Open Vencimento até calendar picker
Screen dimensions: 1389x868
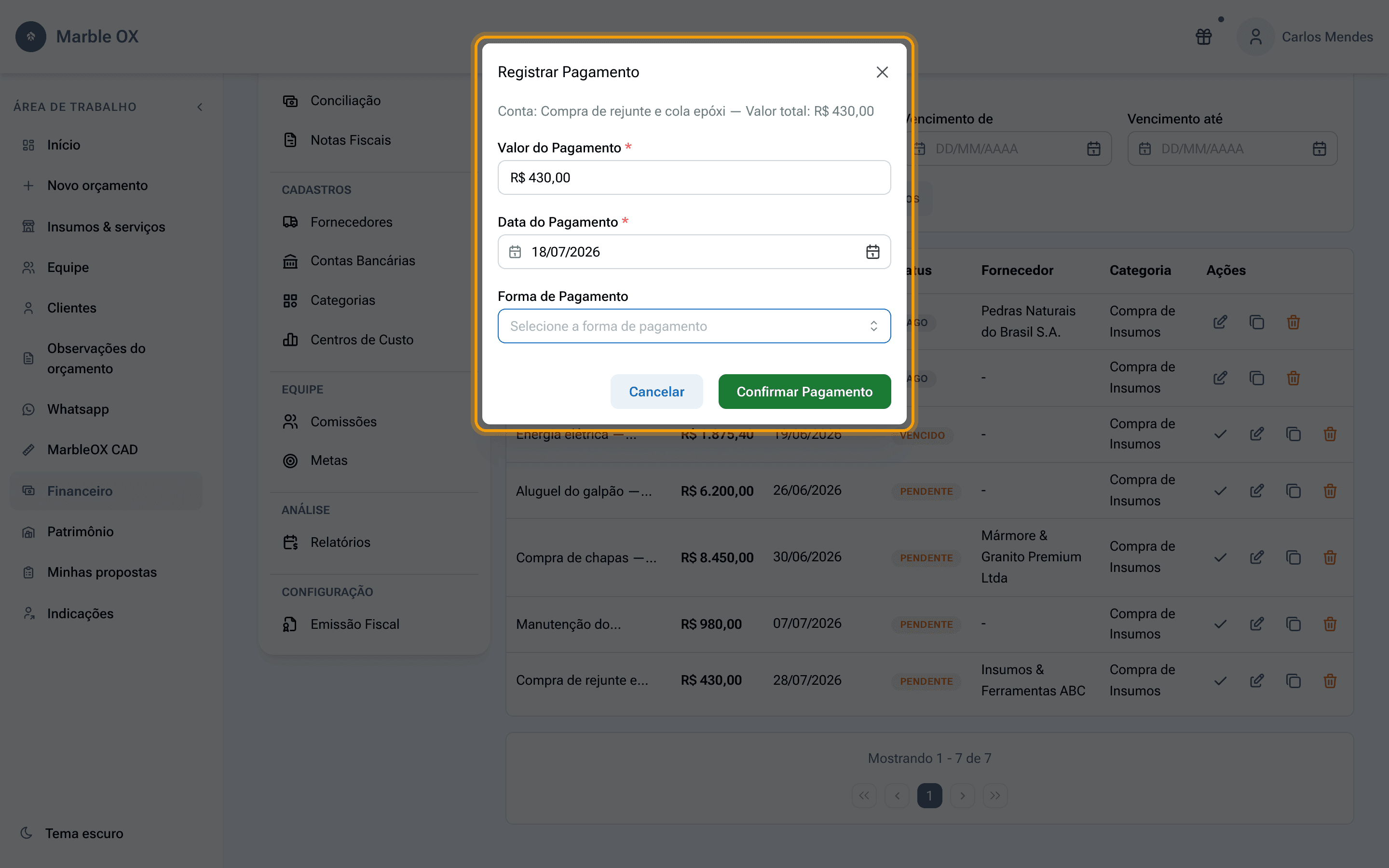click(1319, 149)
